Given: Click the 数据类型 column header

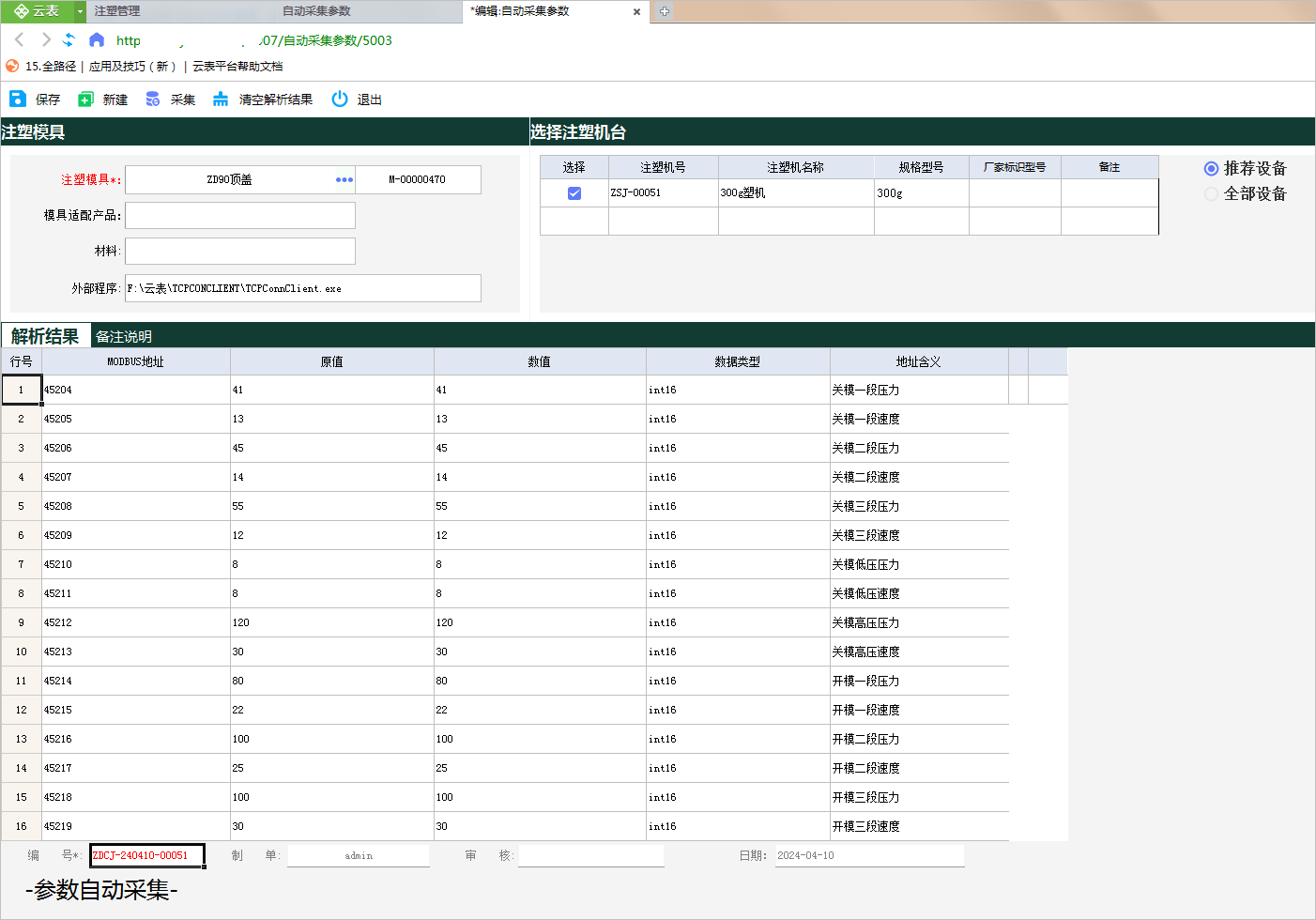Looking at the screenshot, I should point(738,361).
